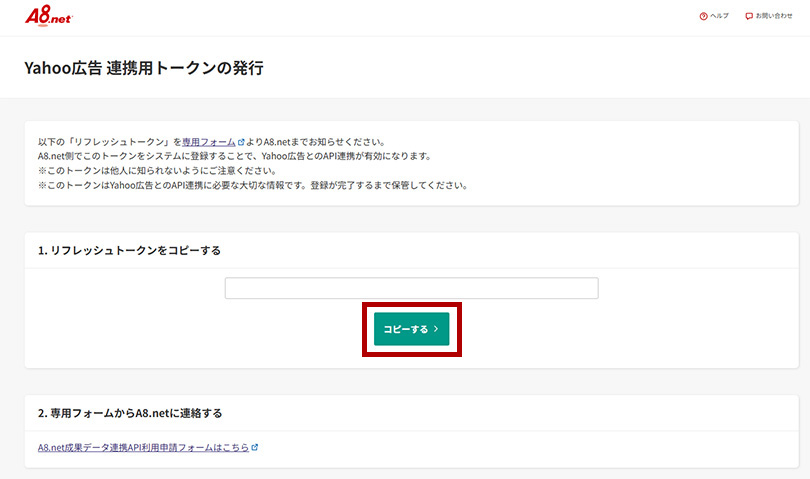Viewport: 810px width, 479px height.
Task: Click the help question mark icon
Action: [x=703, y=17]
